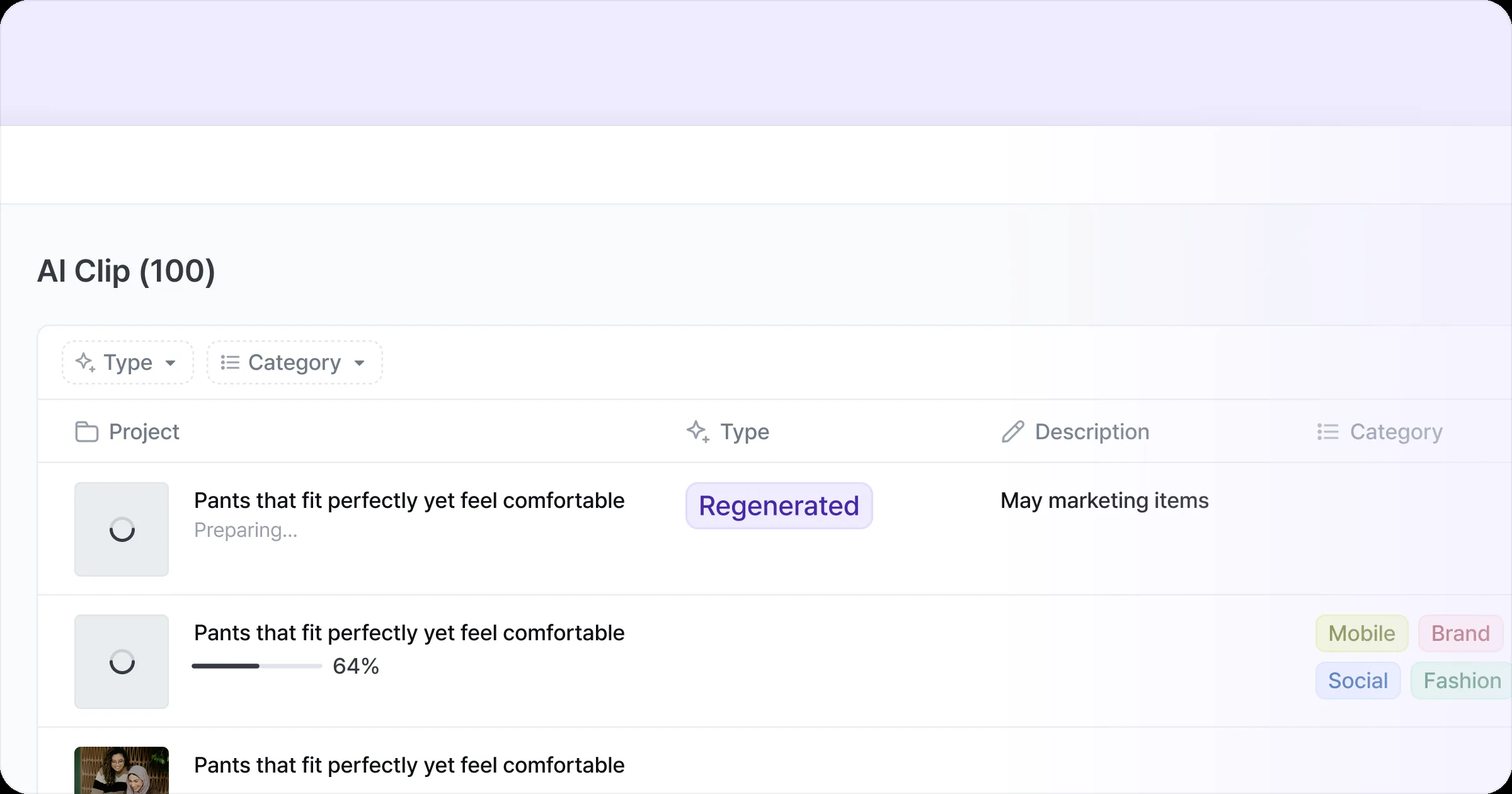Click the pencil icon beside Description header
Image resolution: width=1512 pixels, height=794 pixels.
click(x=1013, y=432)
